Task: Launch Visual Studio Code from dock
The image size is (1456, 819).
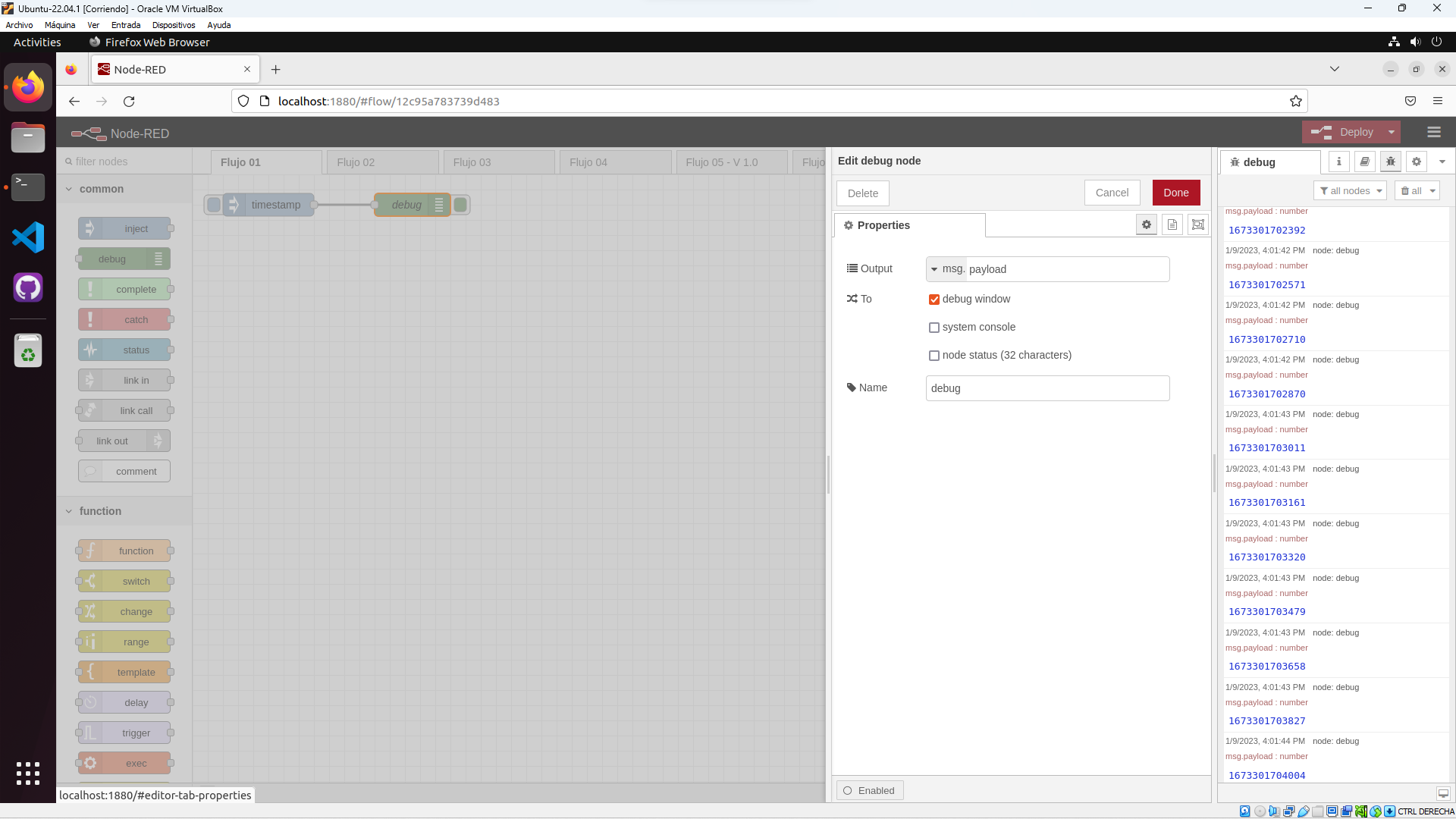Action: (x=28, y=237)
